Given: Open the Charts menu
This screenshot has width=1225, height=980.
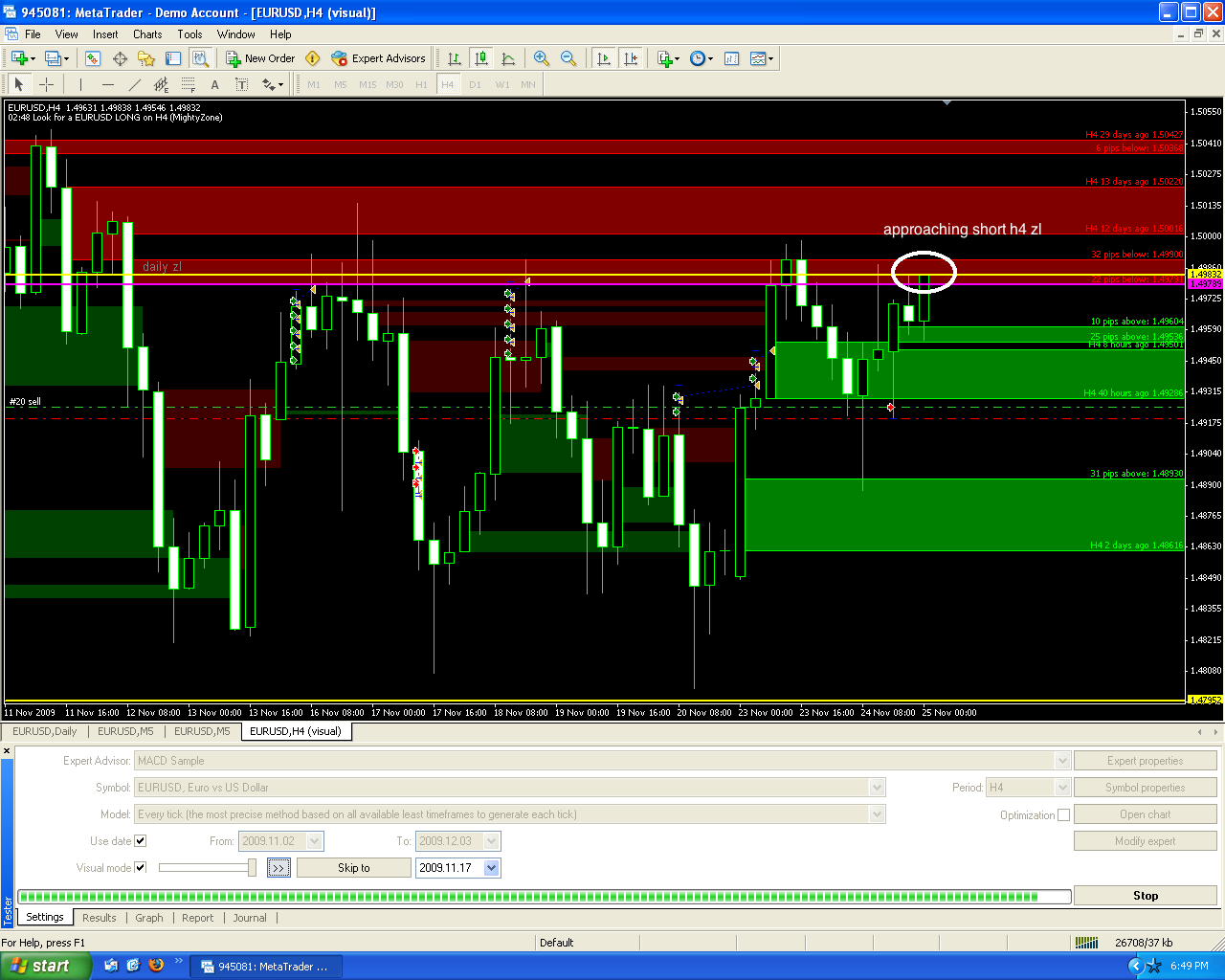Looking at the screenshot, I should coord(147,33).
